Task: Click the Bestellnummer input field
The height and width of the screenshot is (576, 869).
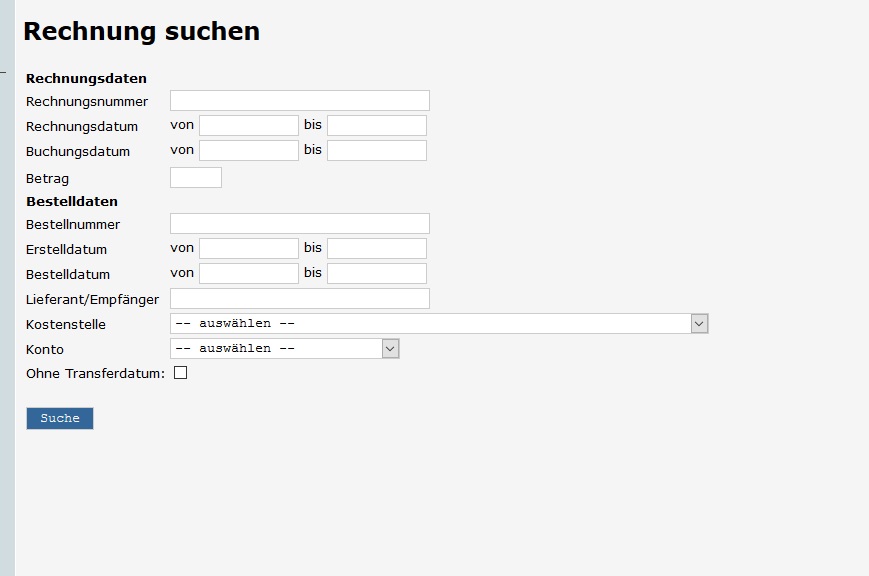Action: tap(299, 224)
